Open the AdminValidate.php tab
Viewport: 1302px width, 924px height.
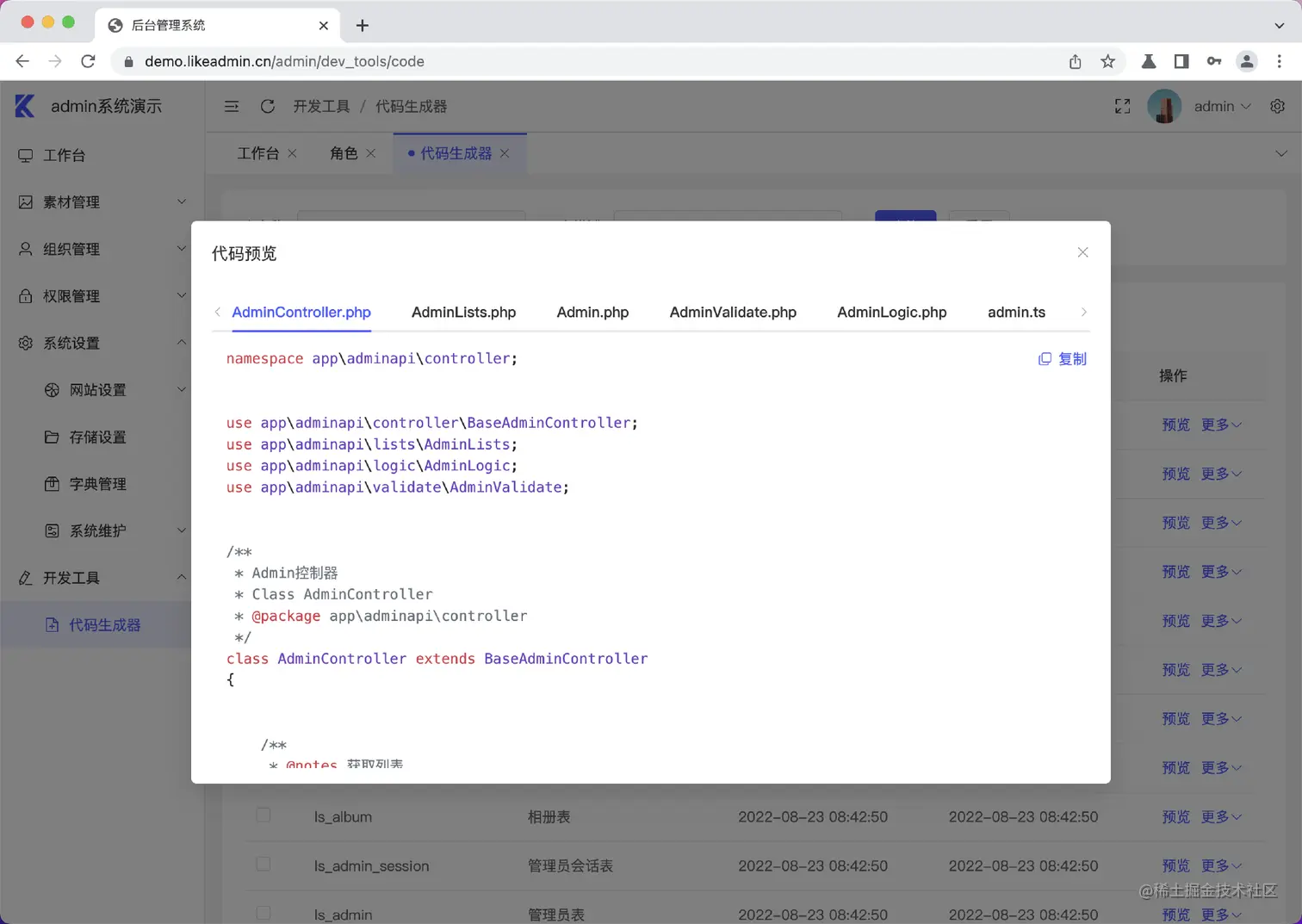(733, 312)
